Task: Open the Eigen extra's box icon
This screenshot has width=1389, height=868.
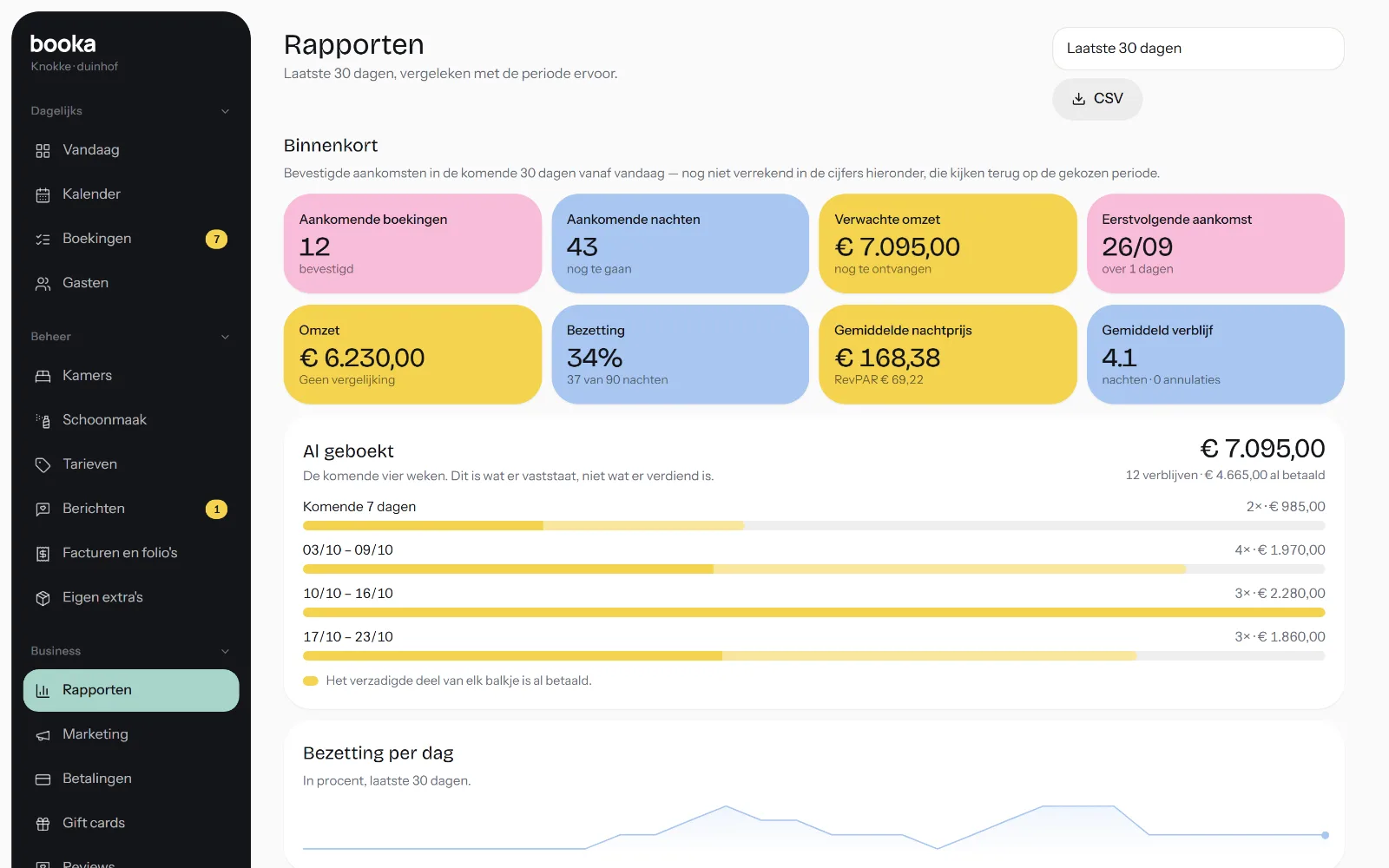Action: click(x=43, y=597)
